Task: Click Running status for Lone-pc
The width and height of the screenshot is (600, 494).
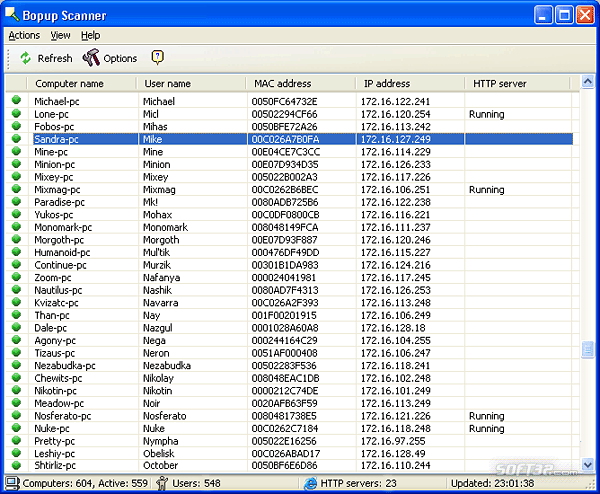Action: pos(486,114)
